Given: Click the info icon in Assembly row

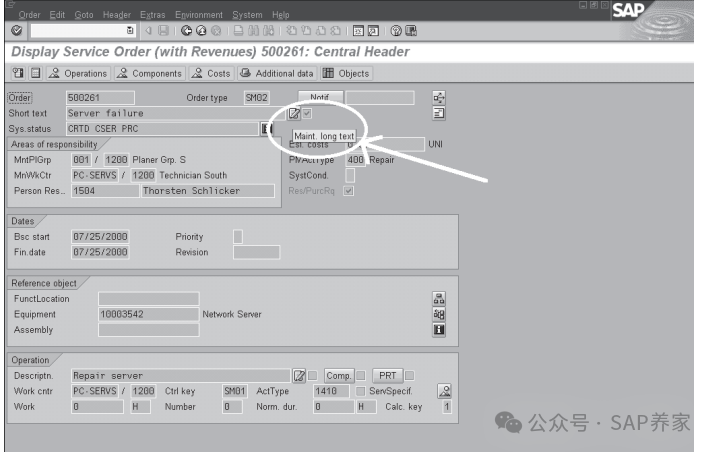Looking at the screenshot, I should click(x=439, y=330).
